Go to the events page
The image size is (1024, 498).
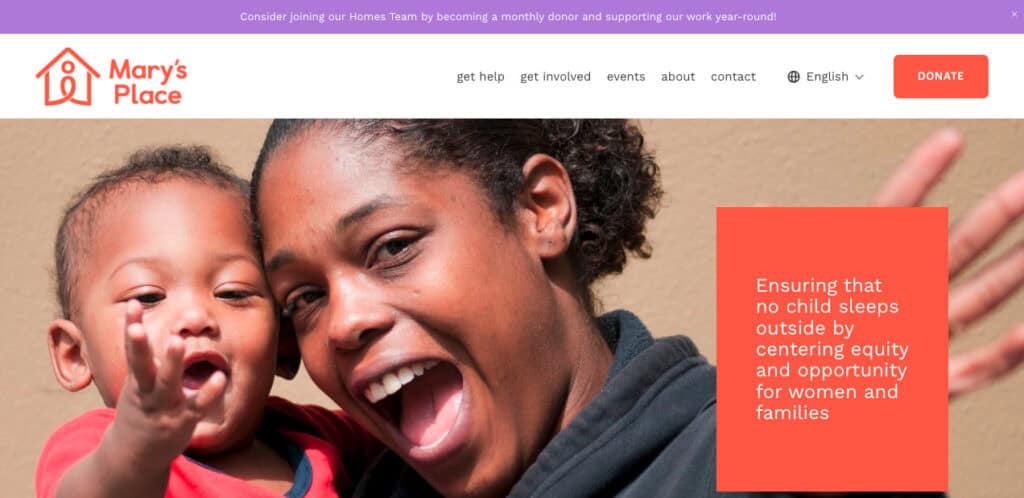pos(626,77)
